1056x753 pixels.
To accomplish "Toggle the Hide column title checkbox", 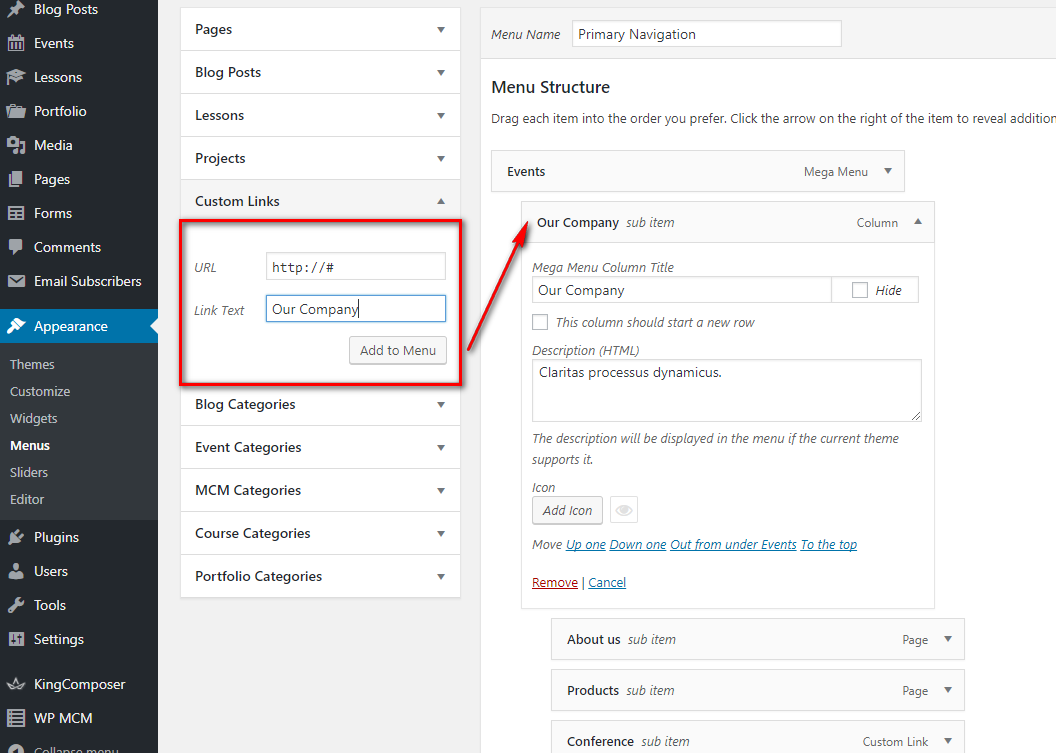I will pos(860,290).
